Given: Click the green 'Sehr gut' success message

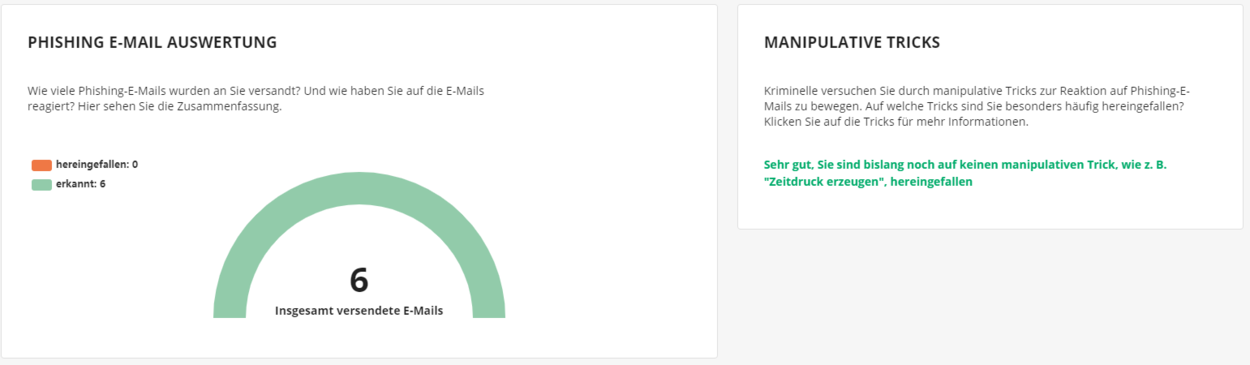Looking at the screenshot, I should click(965, 173).
